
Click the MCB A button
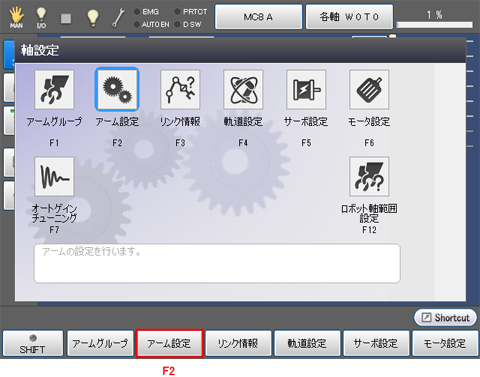pos(258,17)
